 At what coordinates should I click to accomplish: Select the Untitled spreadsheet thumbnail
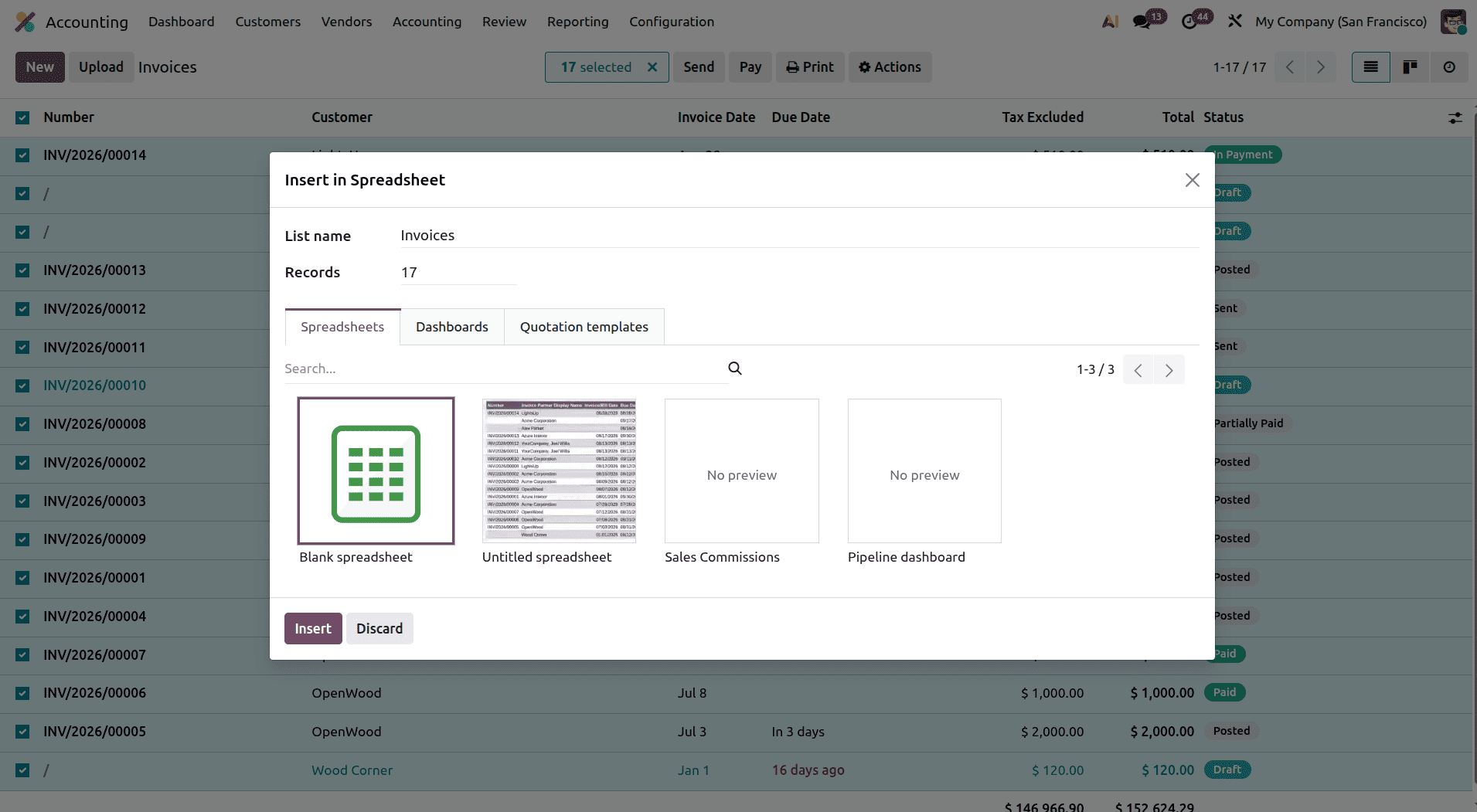(559, 471)
